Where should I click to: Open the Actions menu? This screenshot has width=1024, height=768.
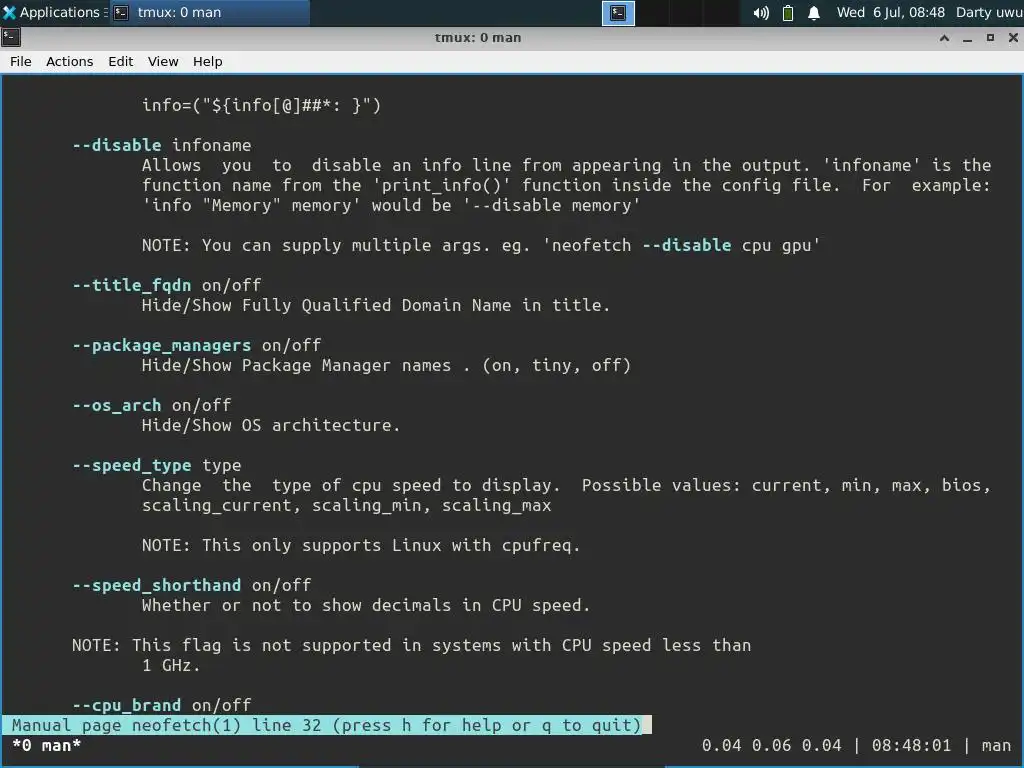click(x=69, y=61)
